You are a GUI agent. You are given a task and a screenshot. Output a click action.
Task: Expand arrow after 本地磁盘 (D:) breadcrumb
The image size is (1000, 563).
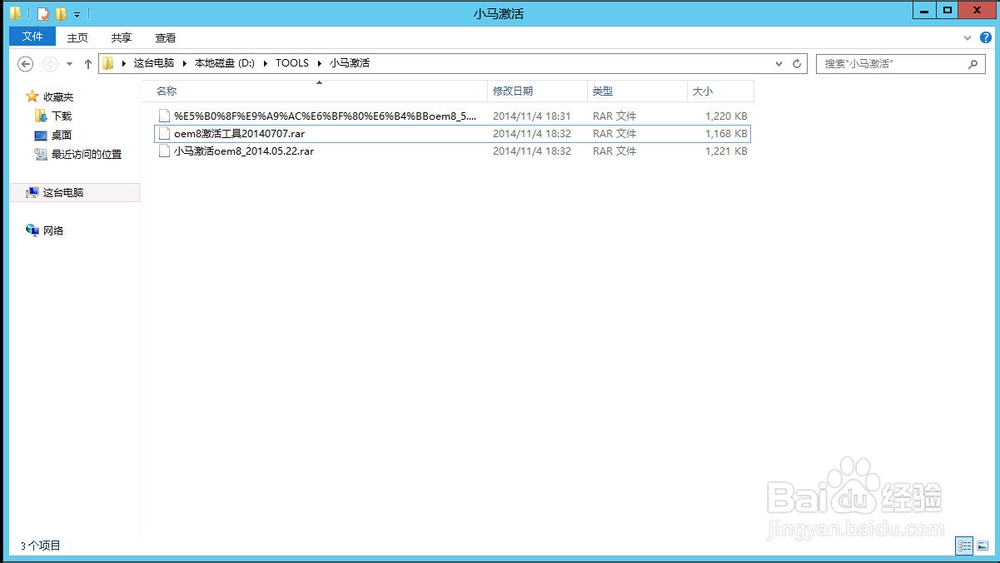pos(265,63)
